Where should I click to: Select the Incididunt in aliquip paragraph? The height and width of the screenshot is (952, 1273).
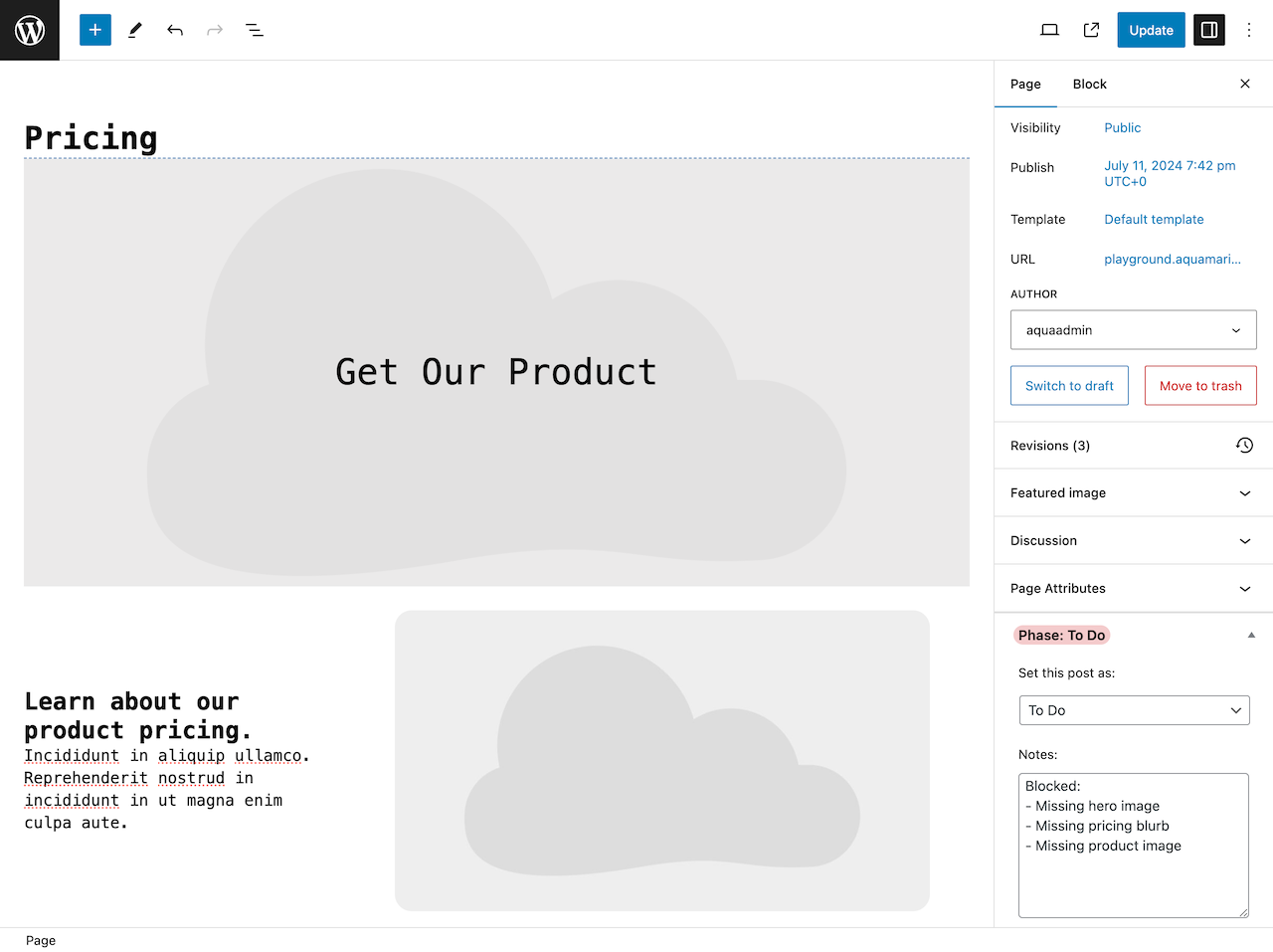click(x=167, y=789)
